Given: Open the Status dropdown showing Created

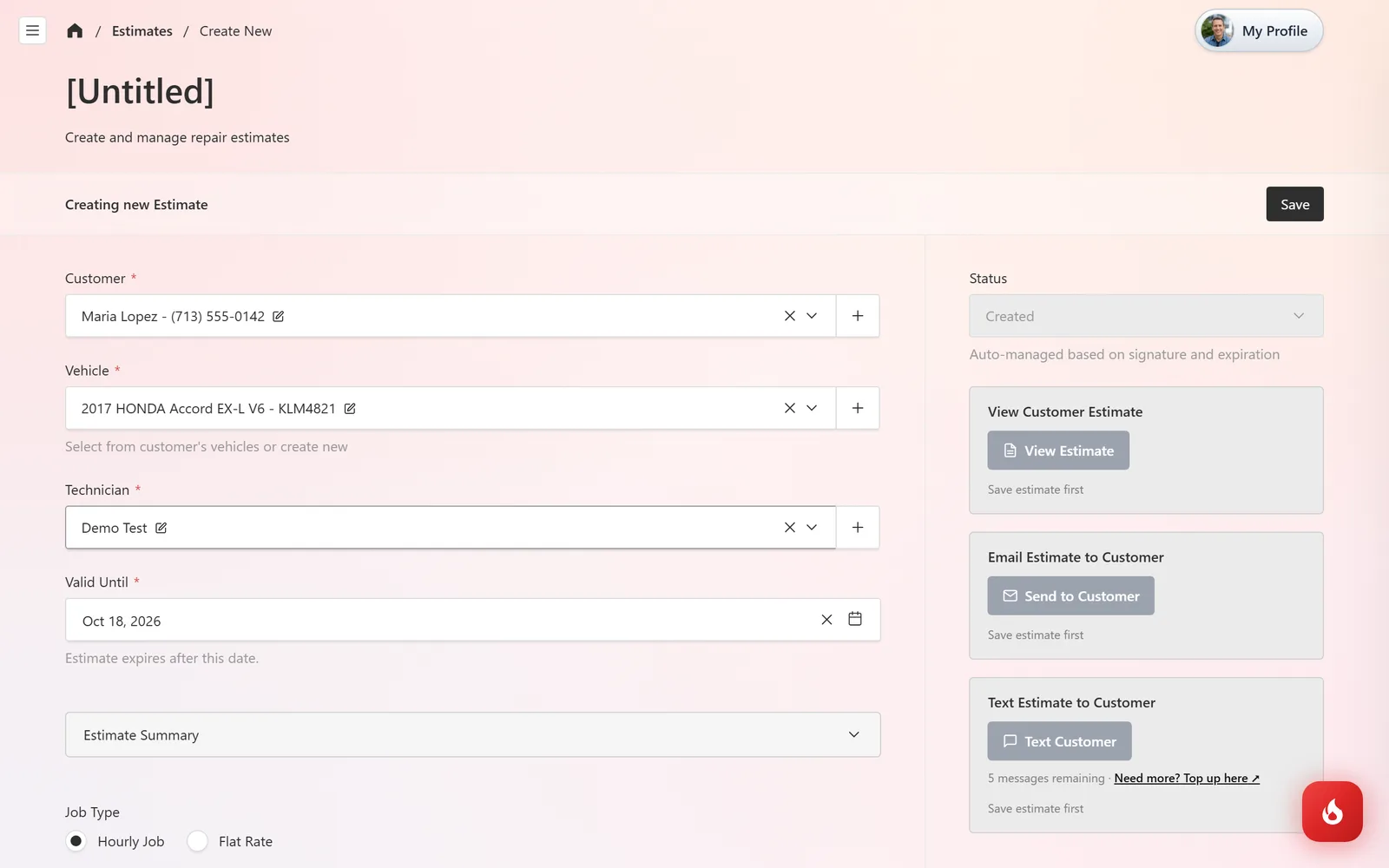Looking at the screenshot, I should [x=1146, y=316].
